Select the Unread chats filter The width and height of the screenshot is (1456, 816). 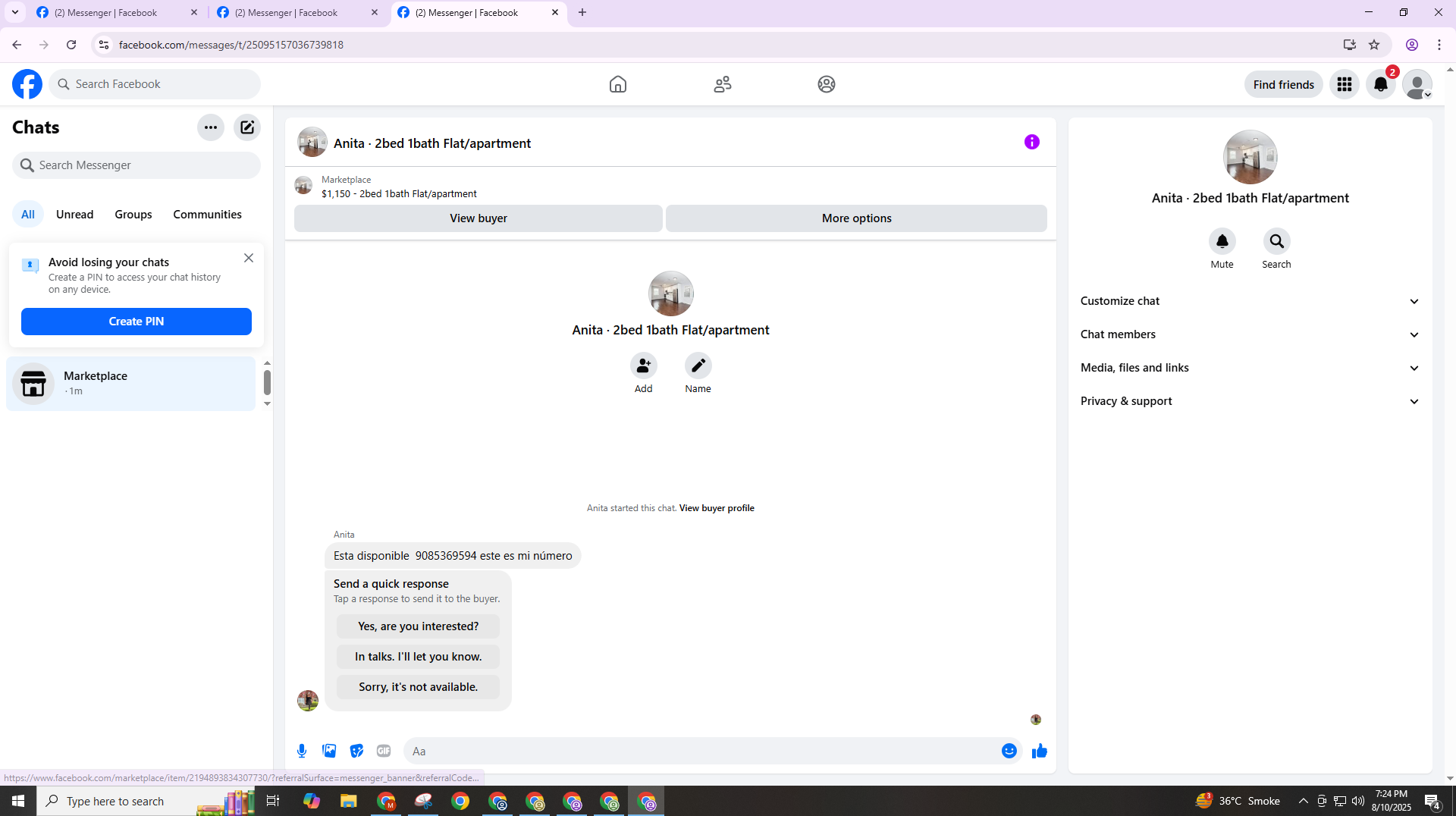74,215
